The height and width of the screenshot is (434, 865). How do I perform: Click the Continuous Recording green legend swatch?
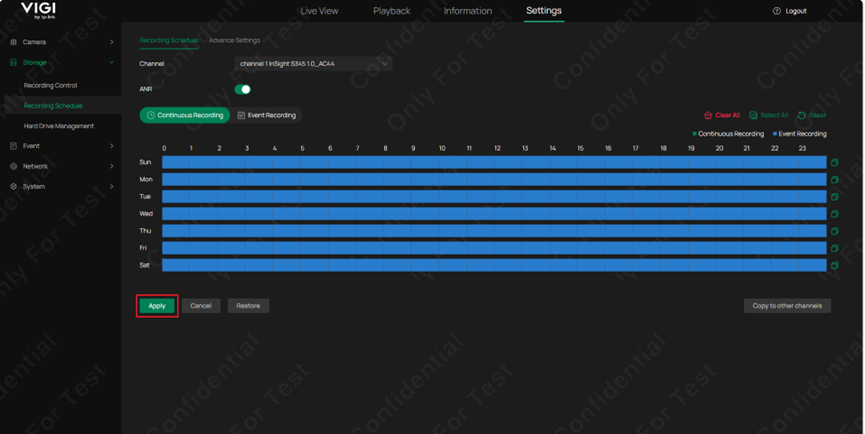pos(695,134)
